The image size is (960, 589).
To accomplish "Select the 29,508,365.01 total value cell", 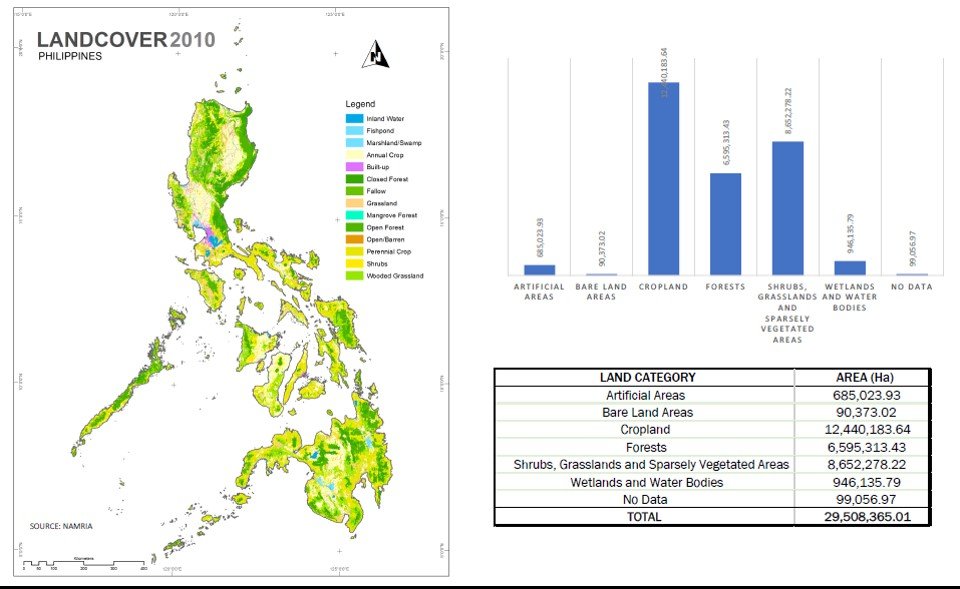I will [862, 517].
